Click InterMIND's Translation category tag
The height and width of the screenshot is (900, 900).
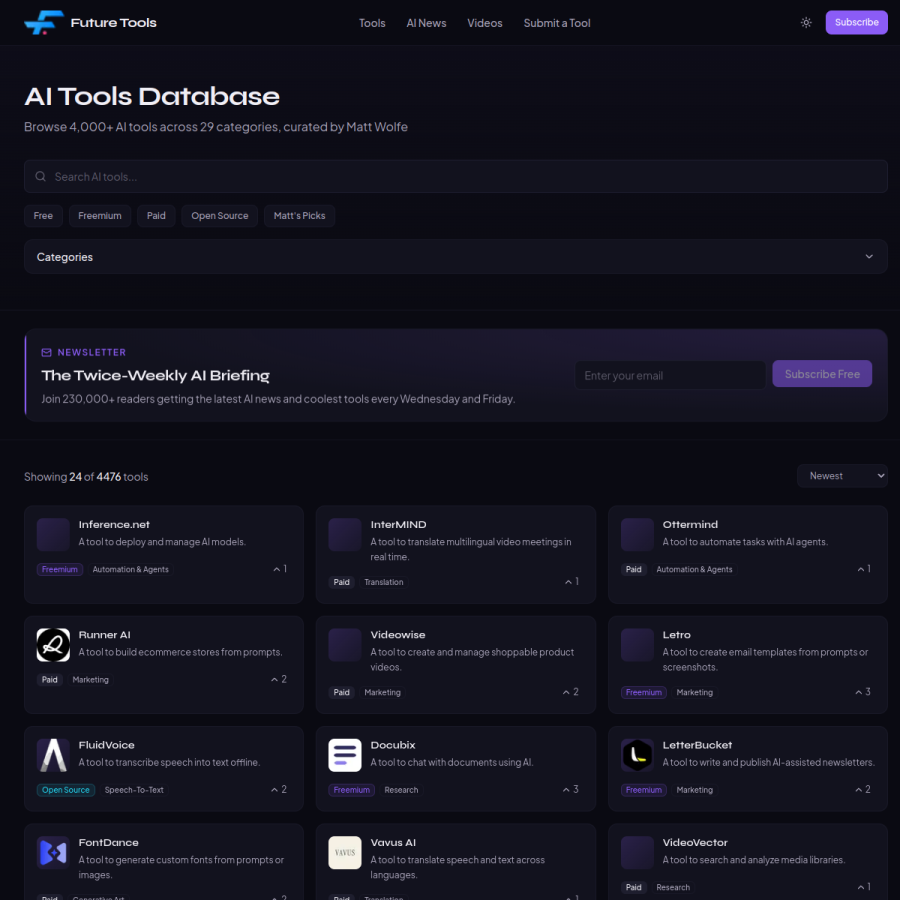pos(383,582)
